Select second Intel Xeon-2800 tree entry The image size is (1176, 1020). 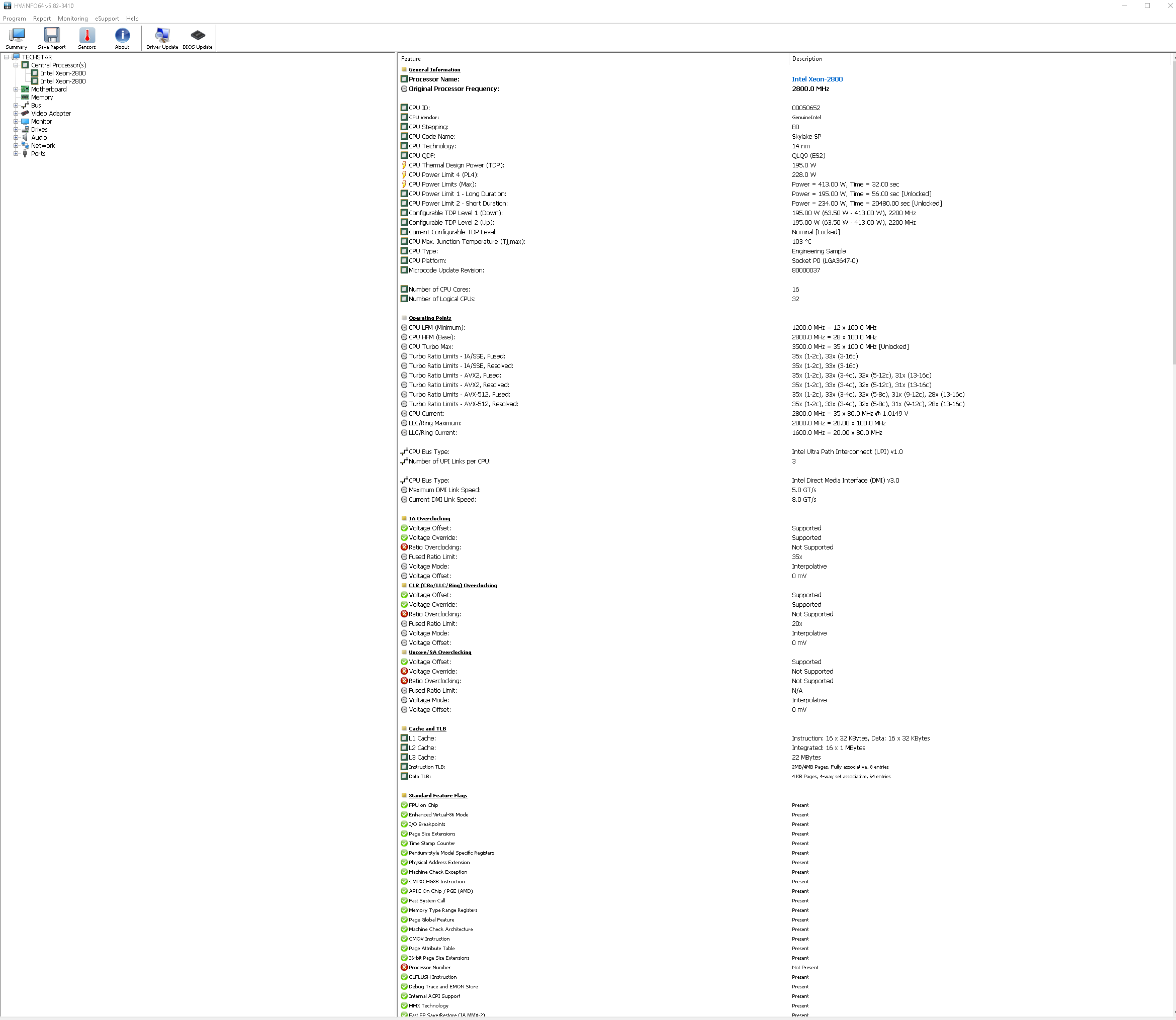(63, 81)
